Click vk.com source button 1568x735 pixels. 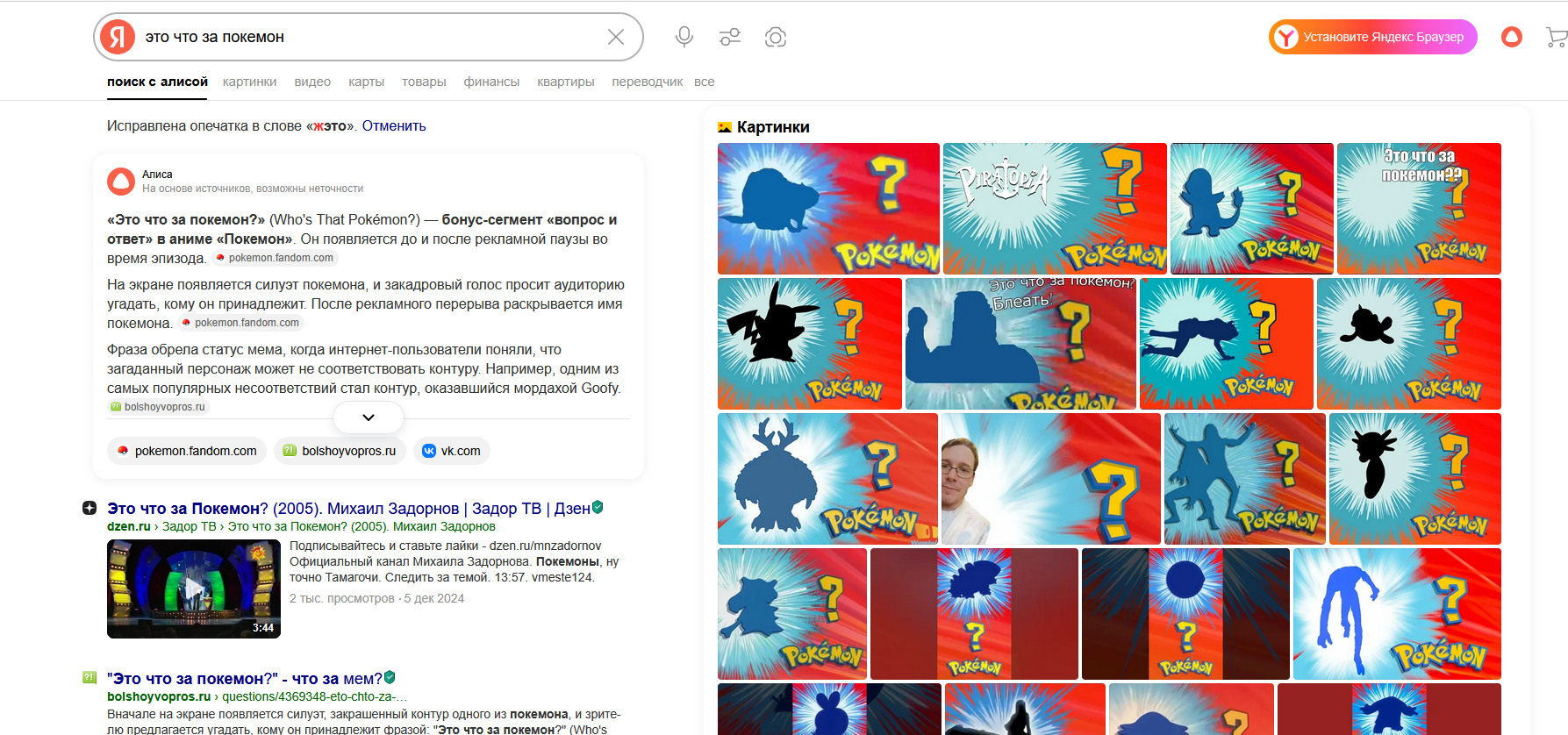(452, 451)
